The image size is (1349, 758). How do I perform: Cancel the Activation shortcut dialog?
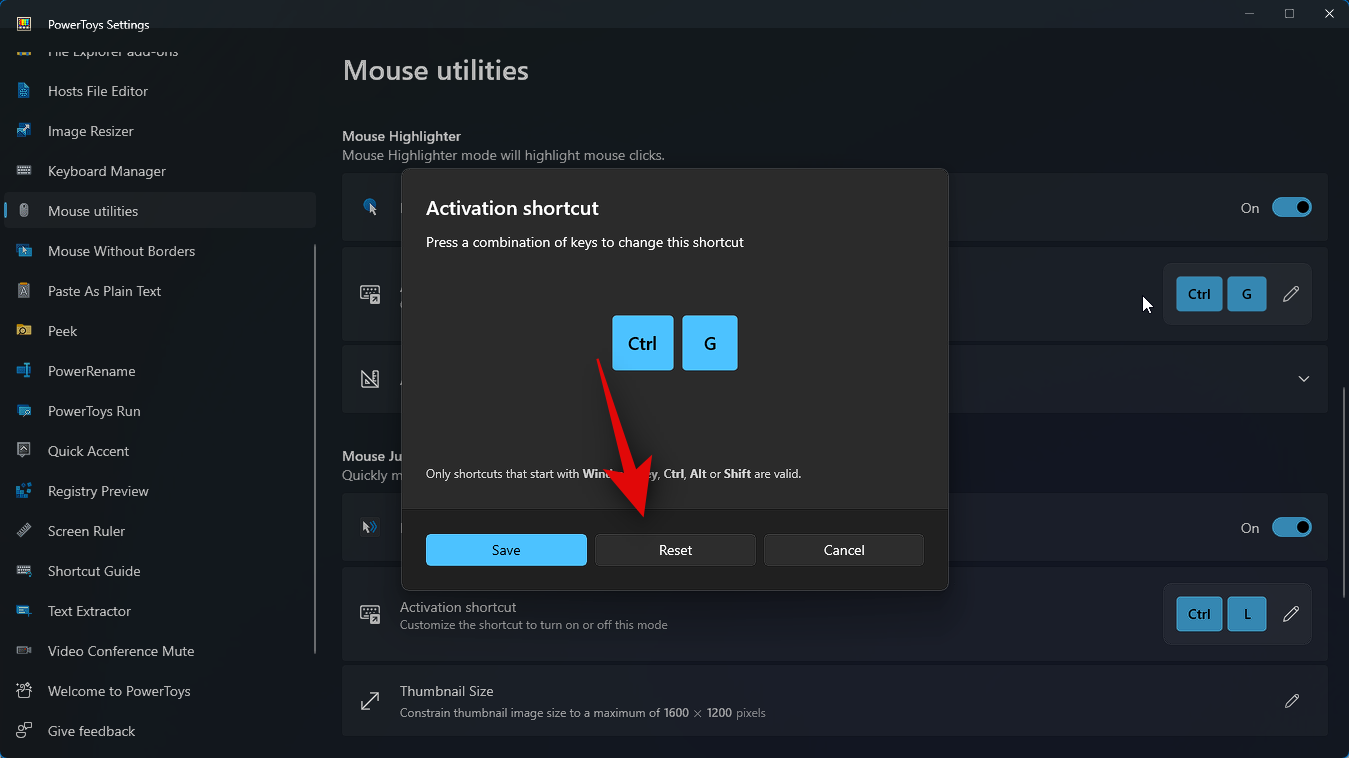[x=844, y=550]
